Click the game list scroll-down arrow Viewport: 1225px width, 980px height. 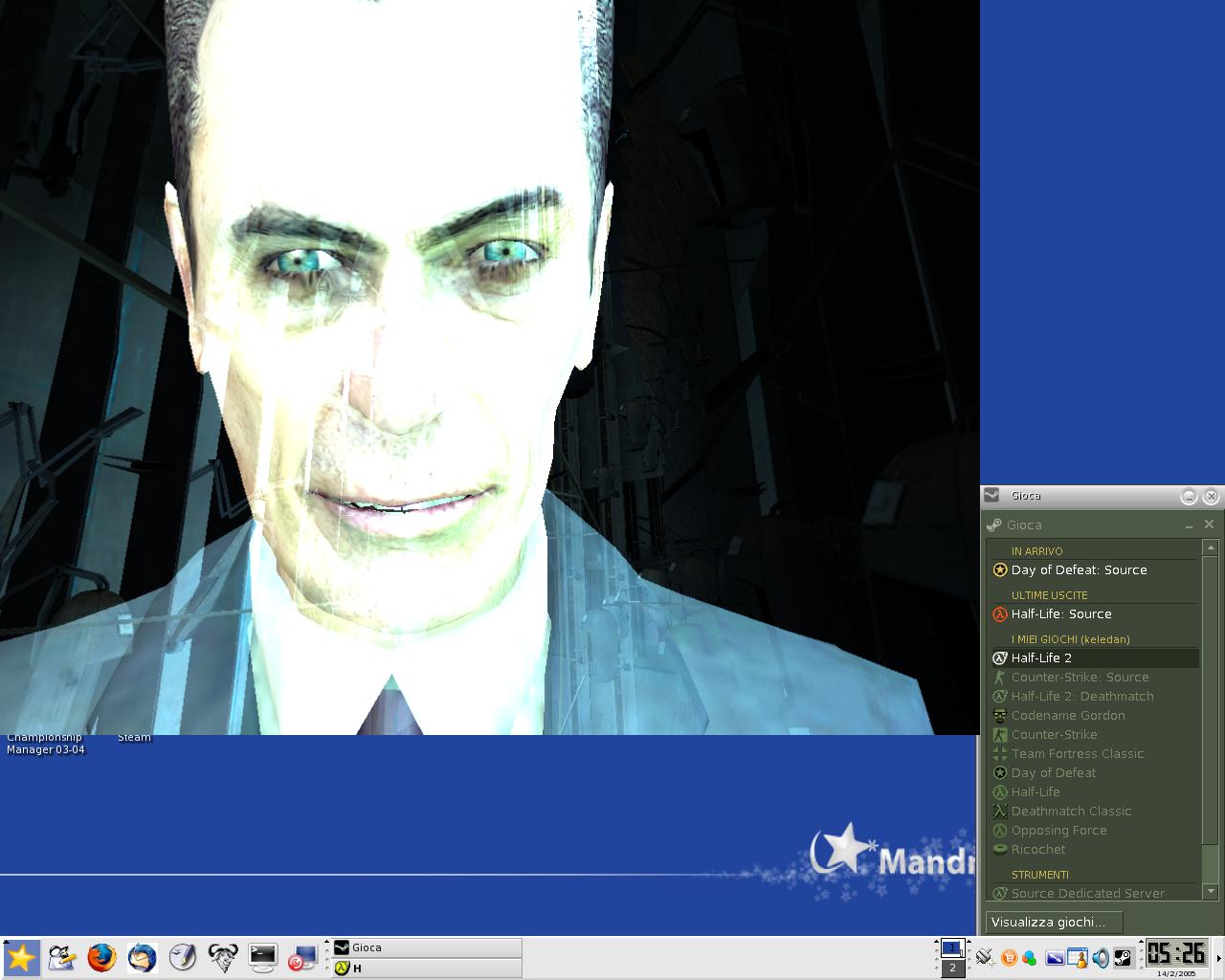pos(1210,891)
